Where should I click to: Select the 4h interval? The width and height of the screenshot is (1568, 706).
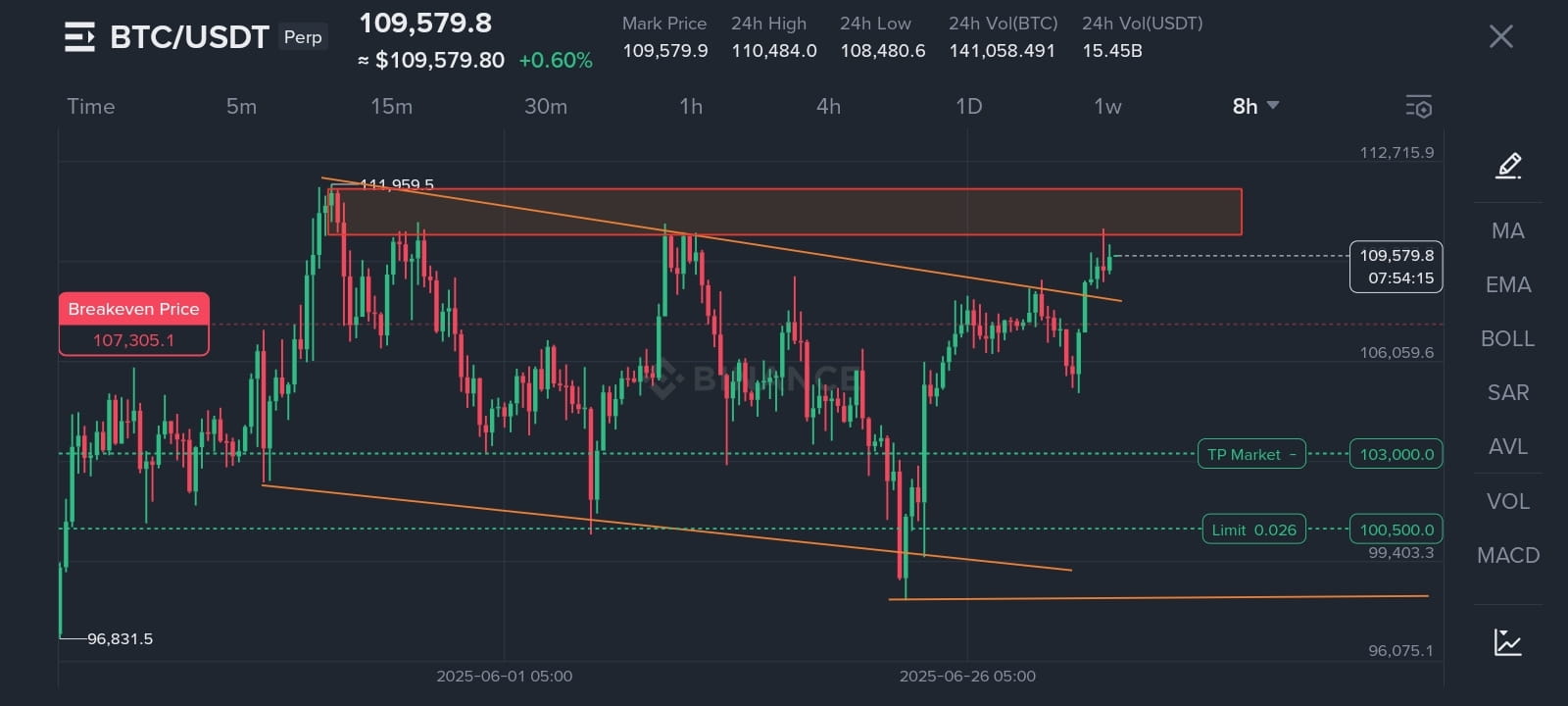click(829, 106)
